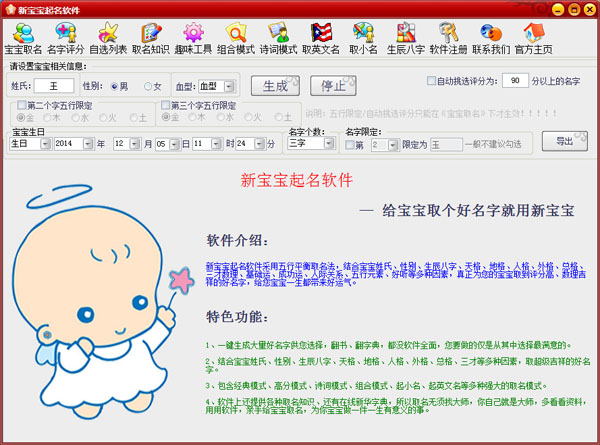Select the 趣味工具 fun tools icon

pyautogui.click(x=195, y=38)
